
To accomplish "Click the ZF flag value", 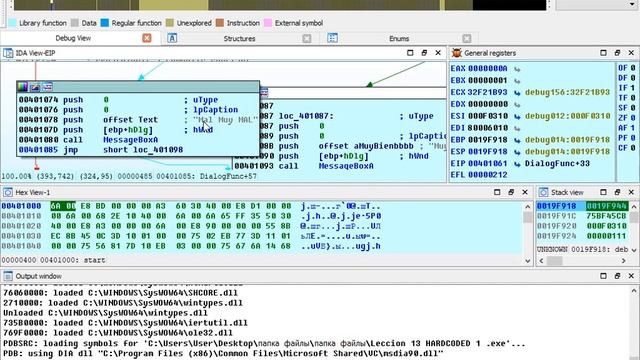I will pyautogui.click(x=633, y=118).
